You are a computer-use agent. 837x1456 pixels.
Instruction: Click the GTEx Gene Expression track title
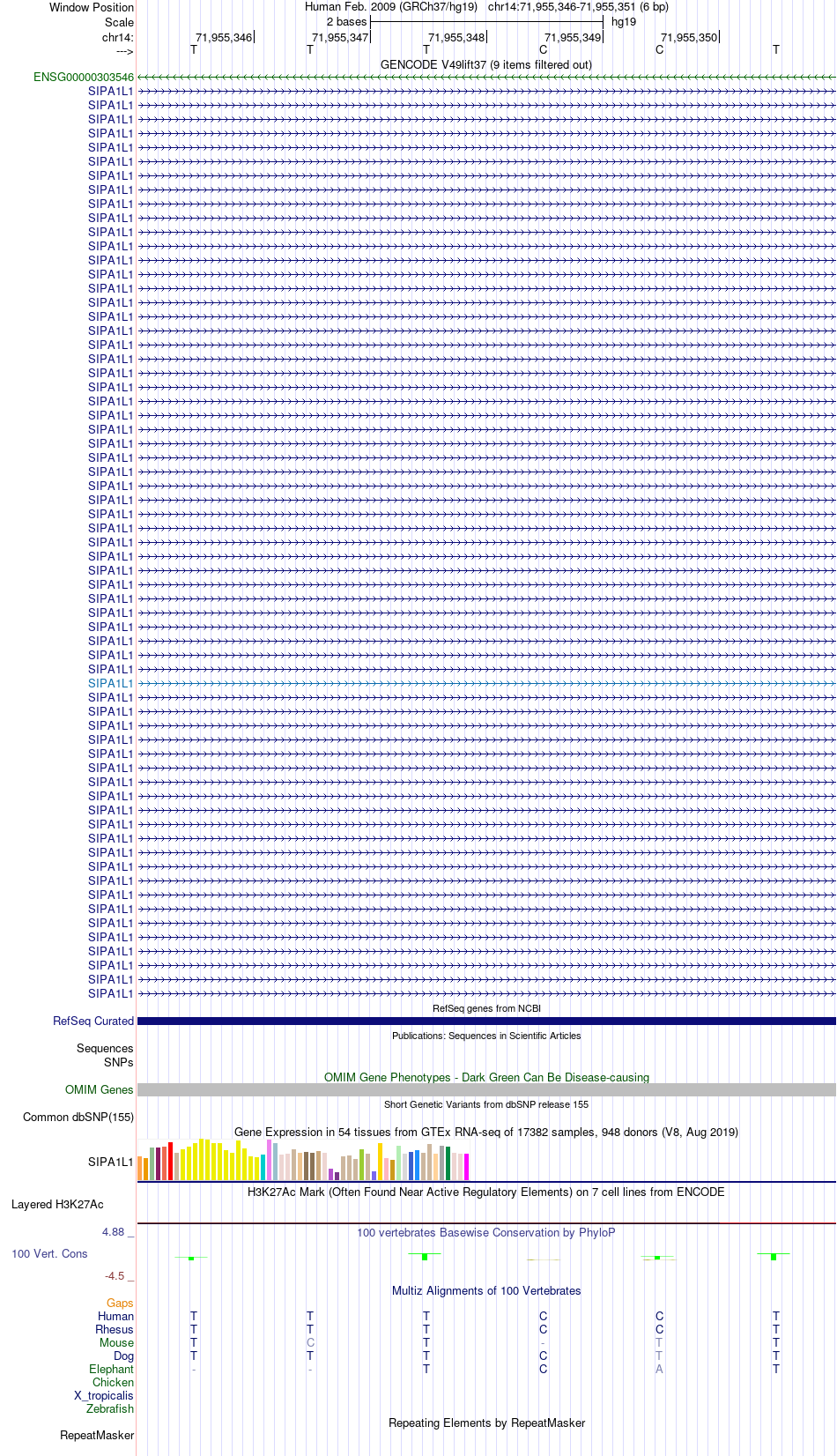point(486,1133)
